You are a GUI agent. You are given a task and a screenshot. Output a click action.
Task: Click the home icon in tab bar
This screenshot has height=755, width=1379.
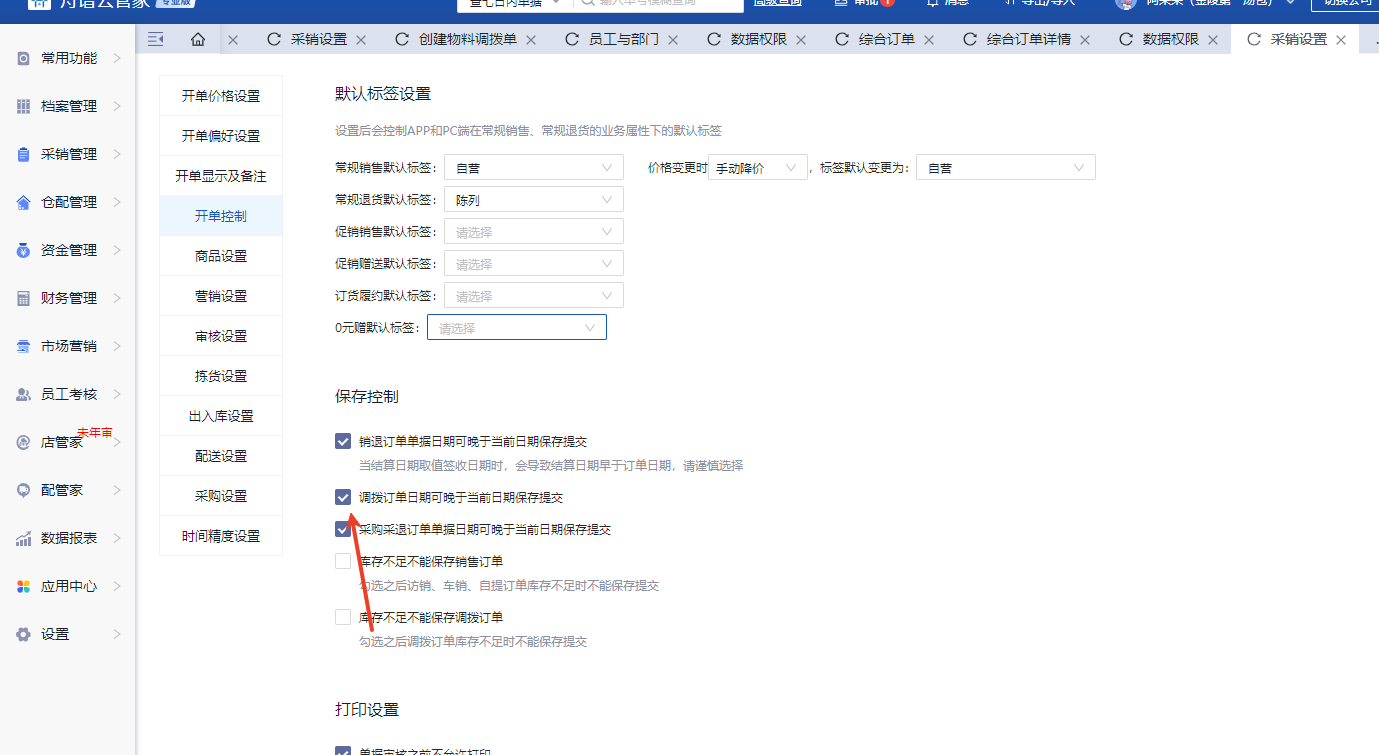[x=198, y=40]
